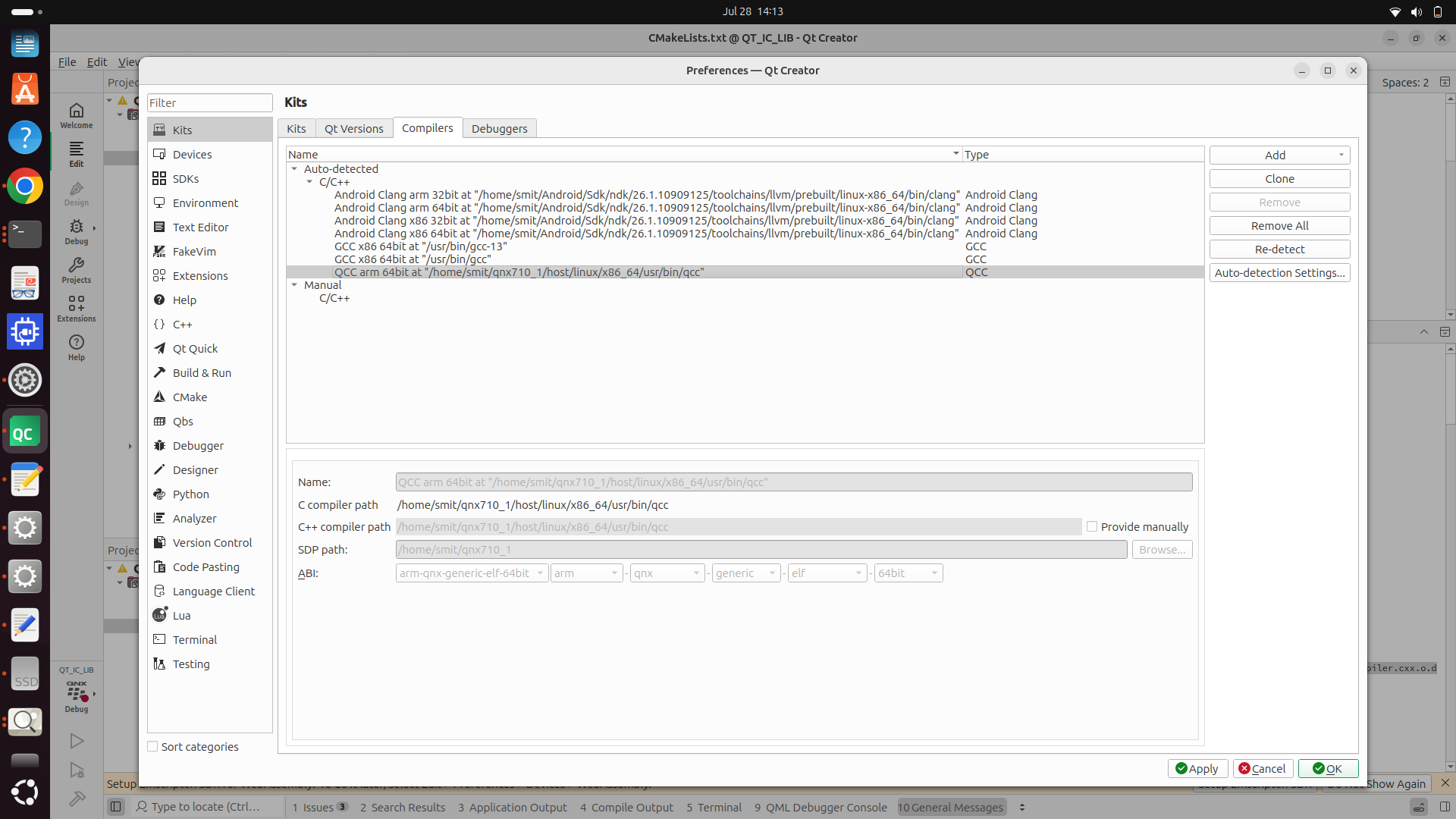
Task: Apply the preference changes
Action: pyautogui.click(x=1197, y=768)
